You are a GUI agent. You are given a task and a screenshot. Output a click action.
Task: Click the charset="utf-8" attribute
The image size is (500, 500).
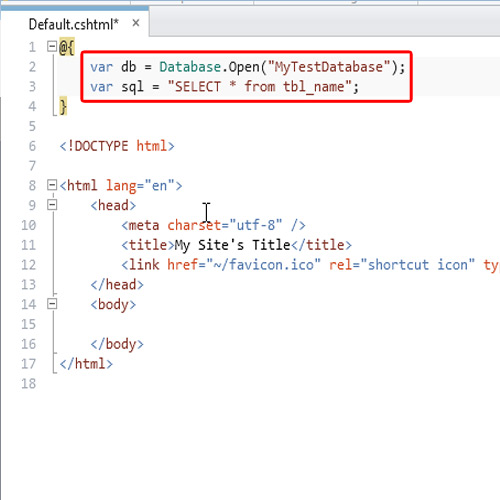225,225
